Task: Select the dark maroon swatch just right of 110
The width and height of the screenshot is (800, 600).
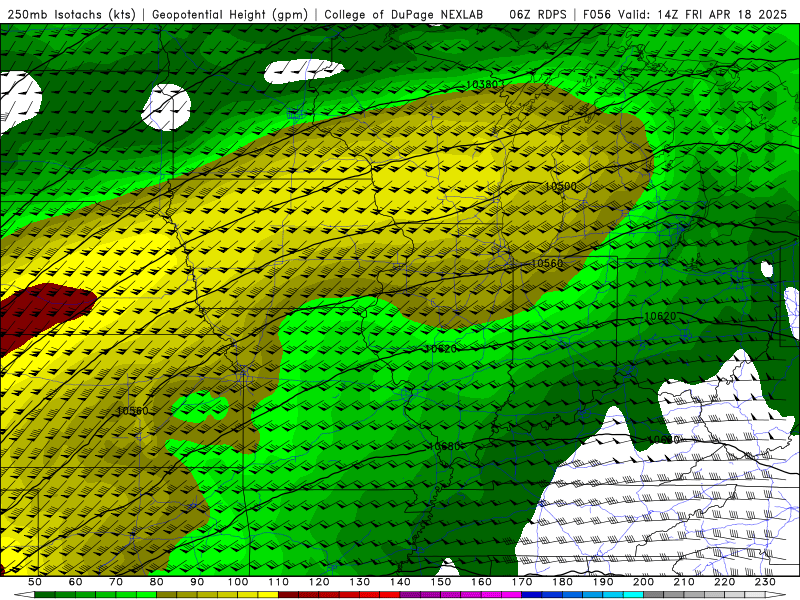Action: [x=289, y=595]
